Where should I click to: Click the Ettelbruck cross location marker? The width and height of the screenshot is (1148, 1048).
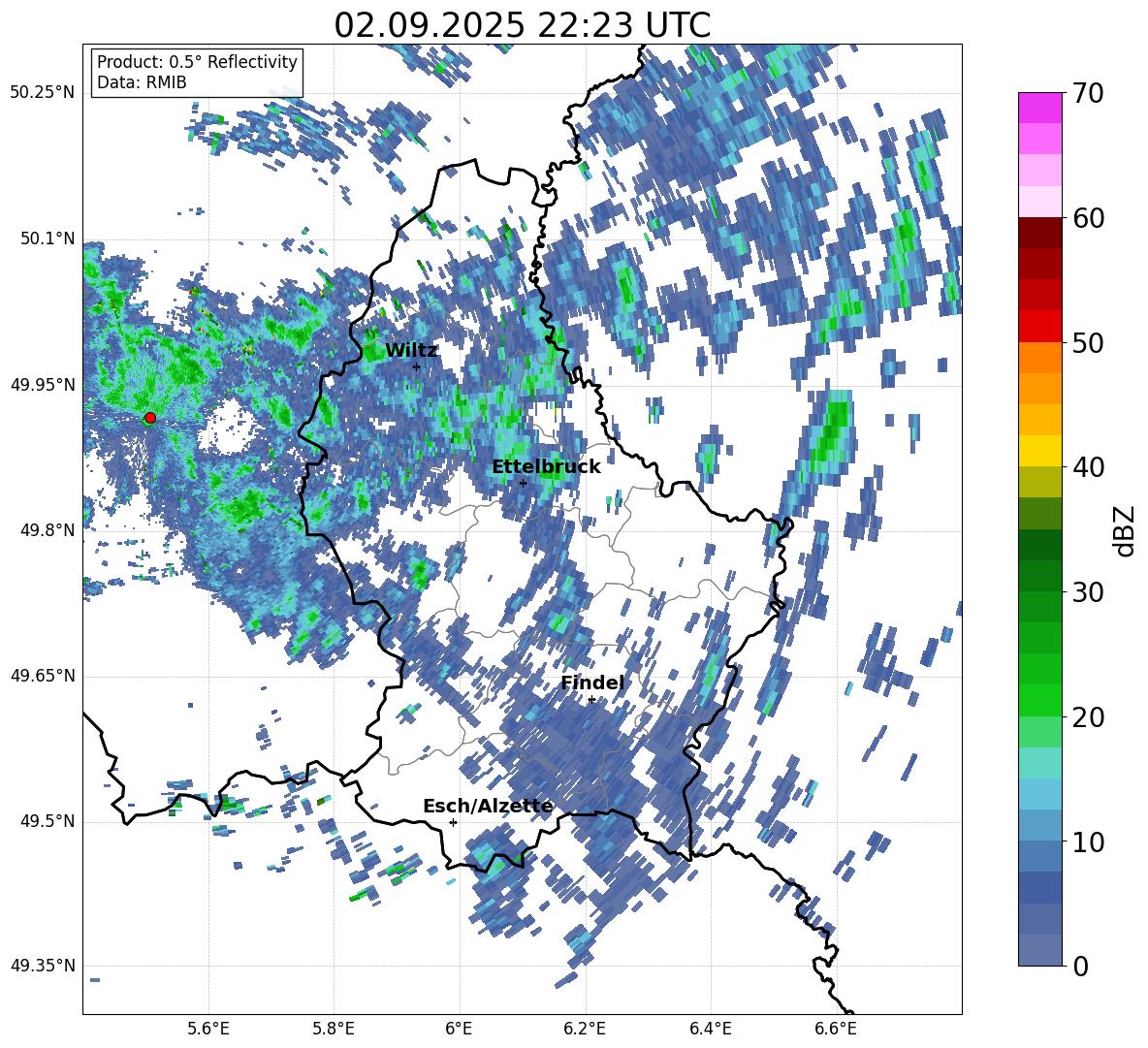[523, 483]
